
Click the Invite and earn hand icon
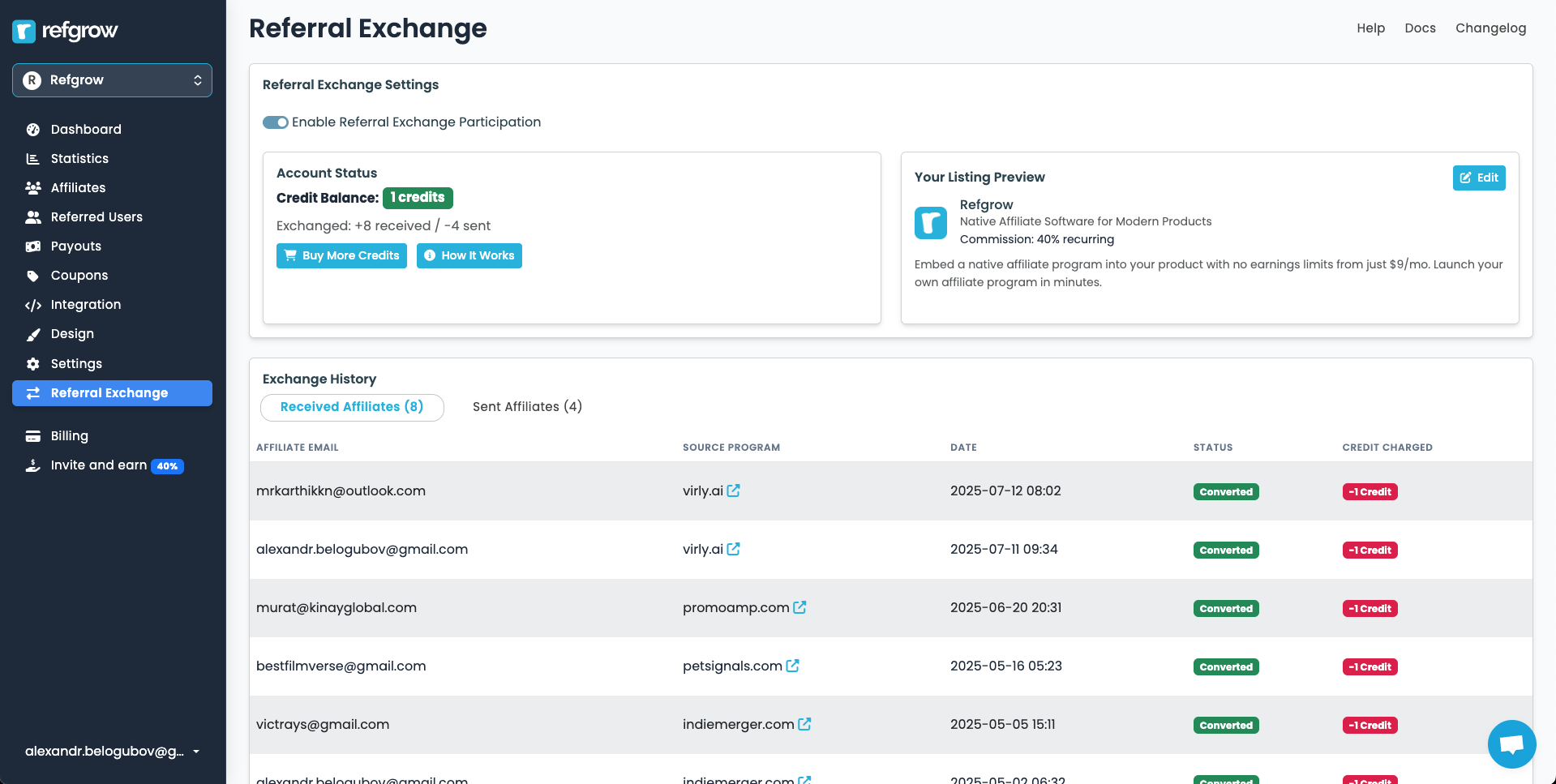tap(33, 465)
